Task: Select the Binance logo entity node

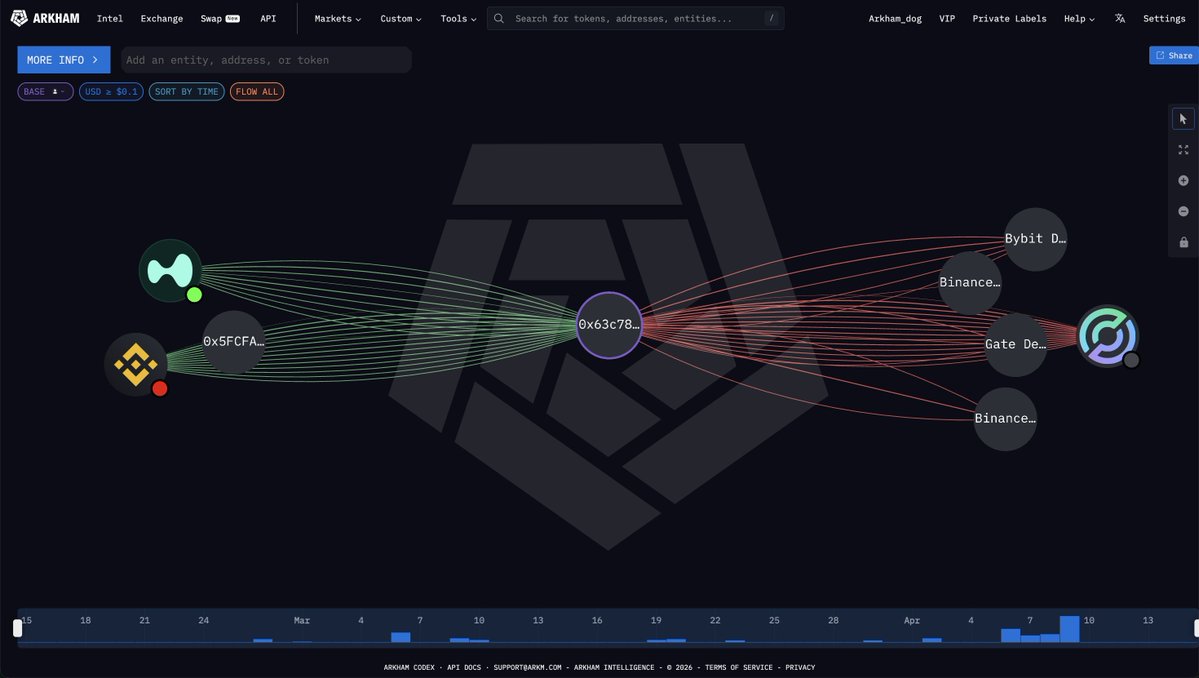Action: 135,365
